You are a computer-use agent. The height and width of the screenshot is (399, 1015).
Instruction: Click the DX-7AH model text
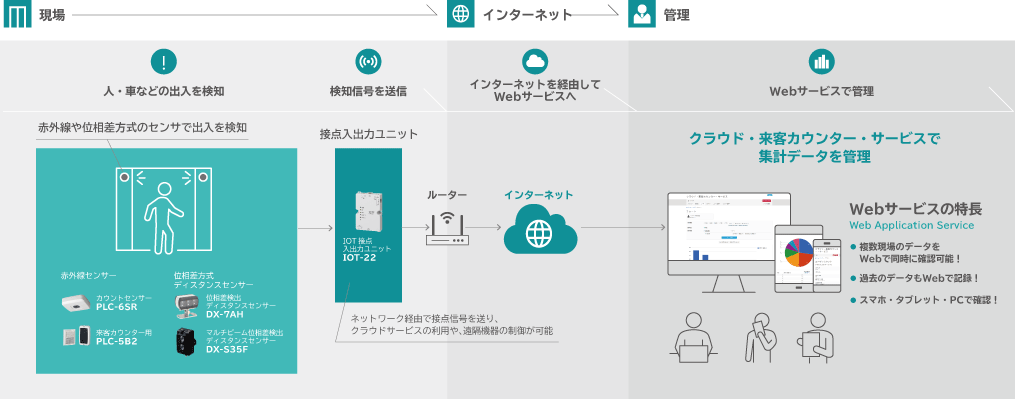coord(225,314)
